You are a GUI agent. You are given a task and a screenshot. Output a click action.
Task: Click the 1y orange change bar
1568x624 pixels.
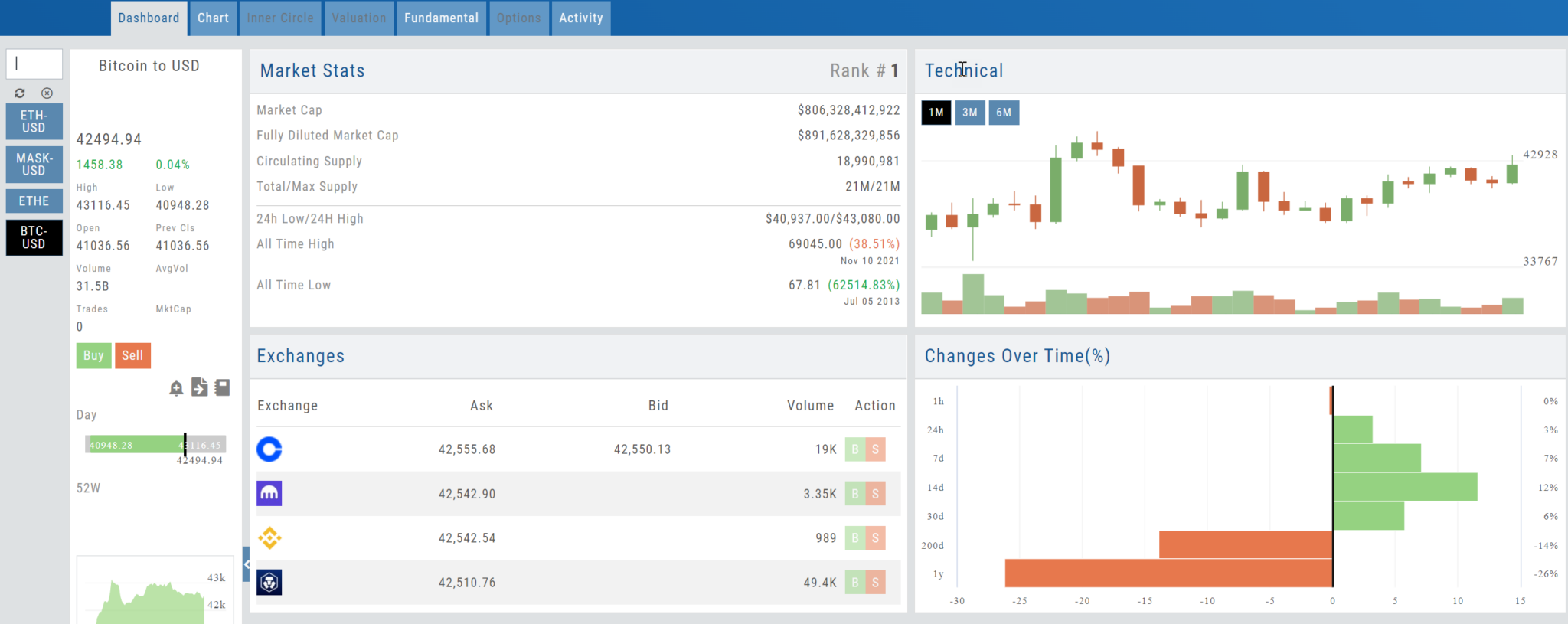[1169, 573]
